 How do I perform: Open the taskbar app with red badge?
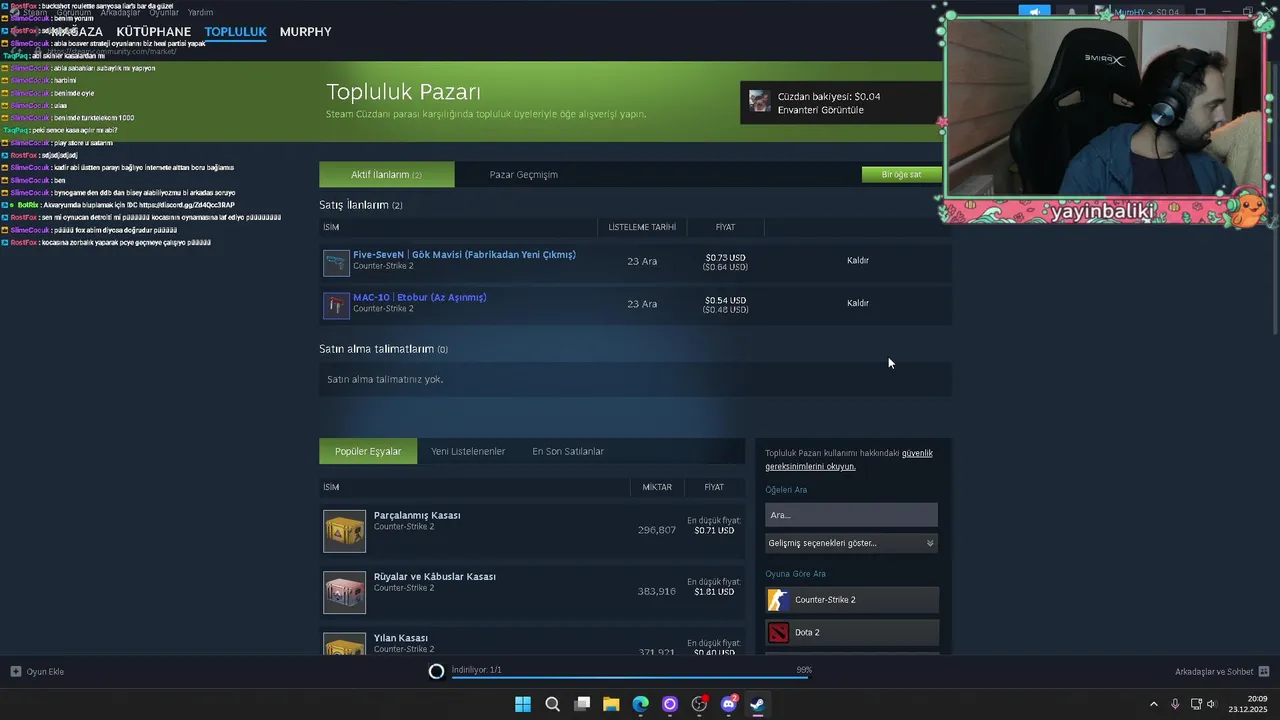coord(699,704)
